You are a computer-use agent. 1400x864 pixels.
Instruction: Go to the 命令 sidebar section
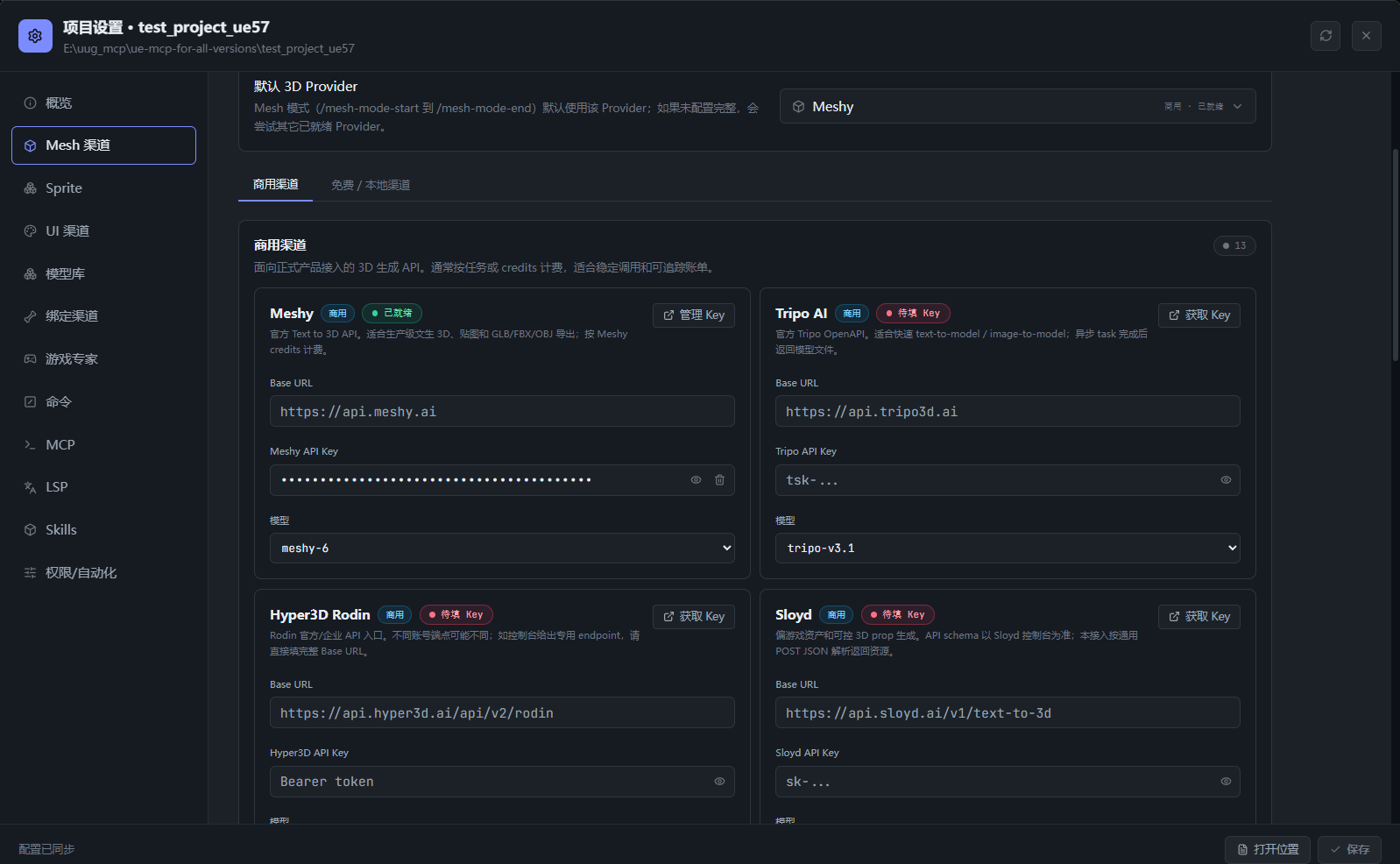click(103, 402)
